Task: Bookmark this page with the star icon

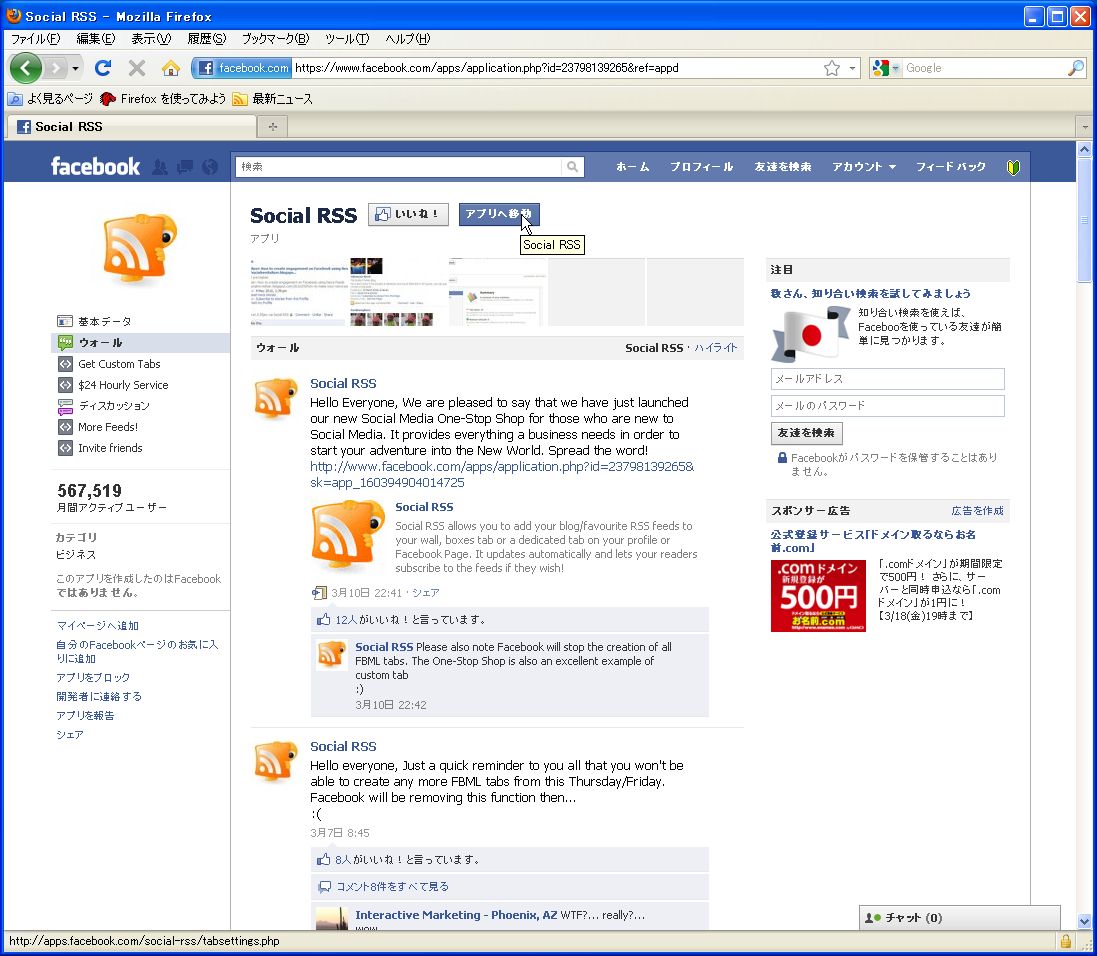Action: click(x=832, y=68)
